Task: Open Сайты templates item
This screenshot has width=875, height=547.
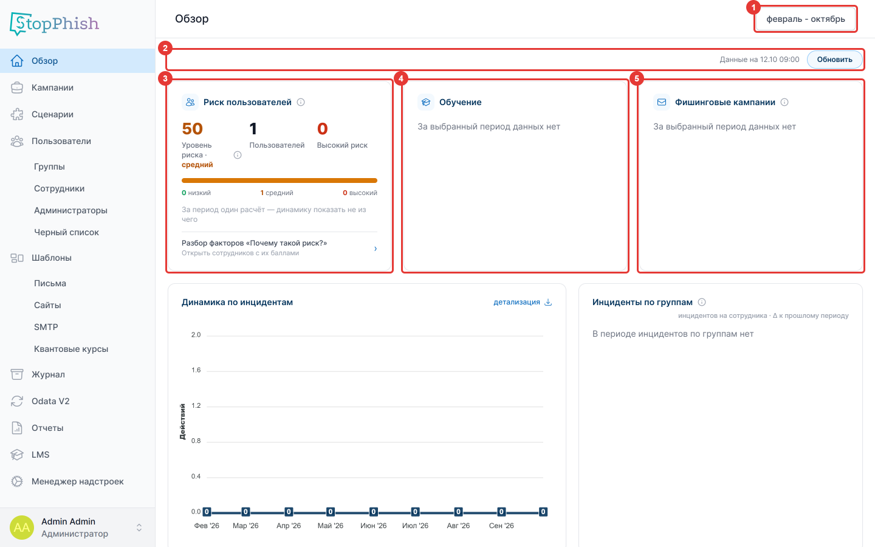Action: (x=47, y=305)
